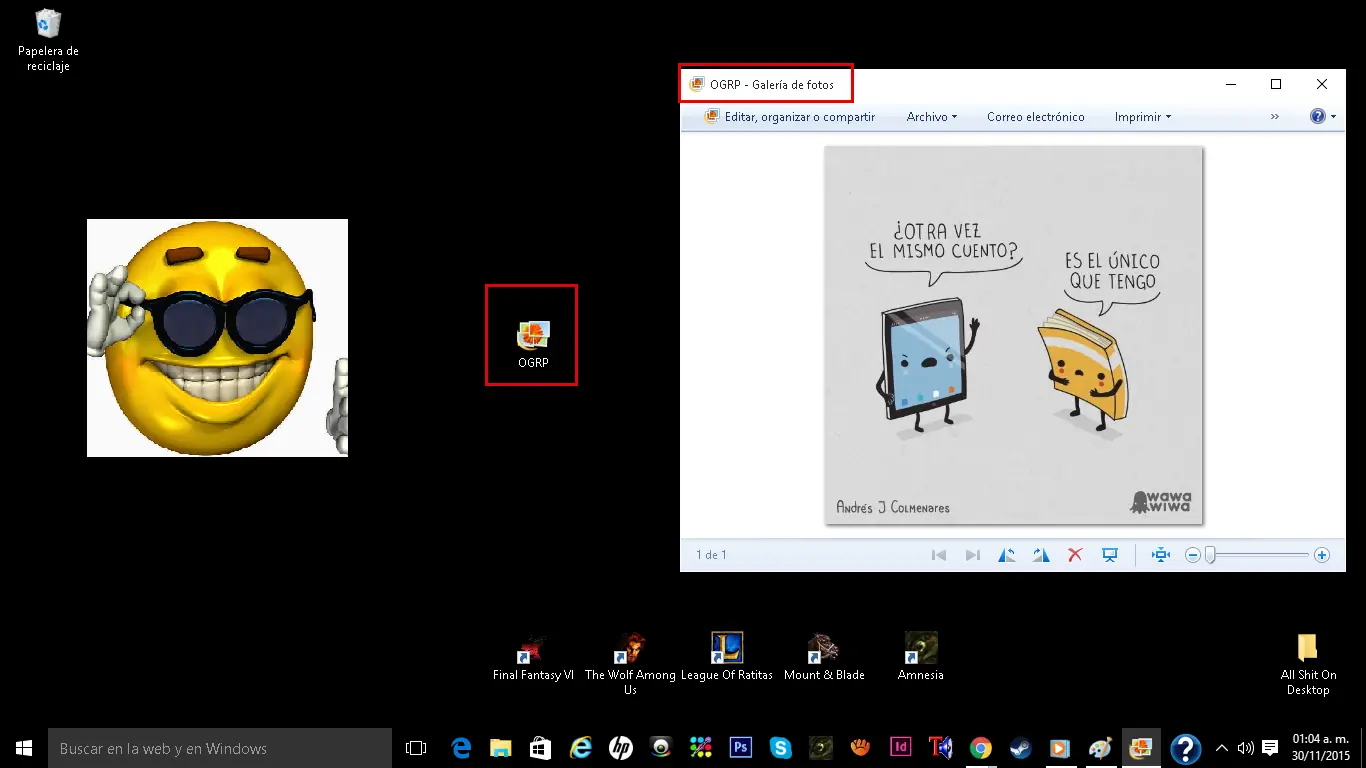Open the question mark help taskbar icon
This screenshot has height=768, width=1366.
click(x=1185, y=748)
